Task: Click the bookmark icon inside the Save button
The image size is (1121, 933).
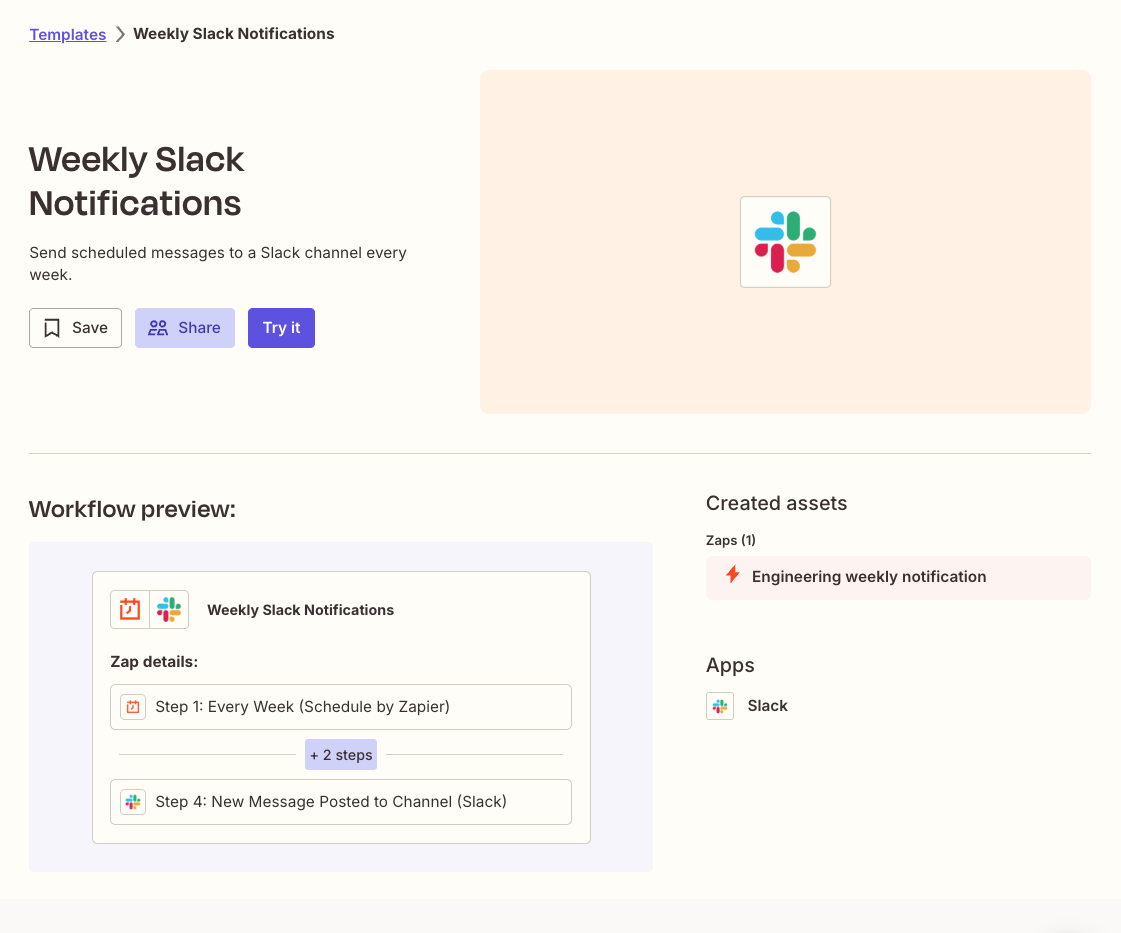Action: coord(52,327)
